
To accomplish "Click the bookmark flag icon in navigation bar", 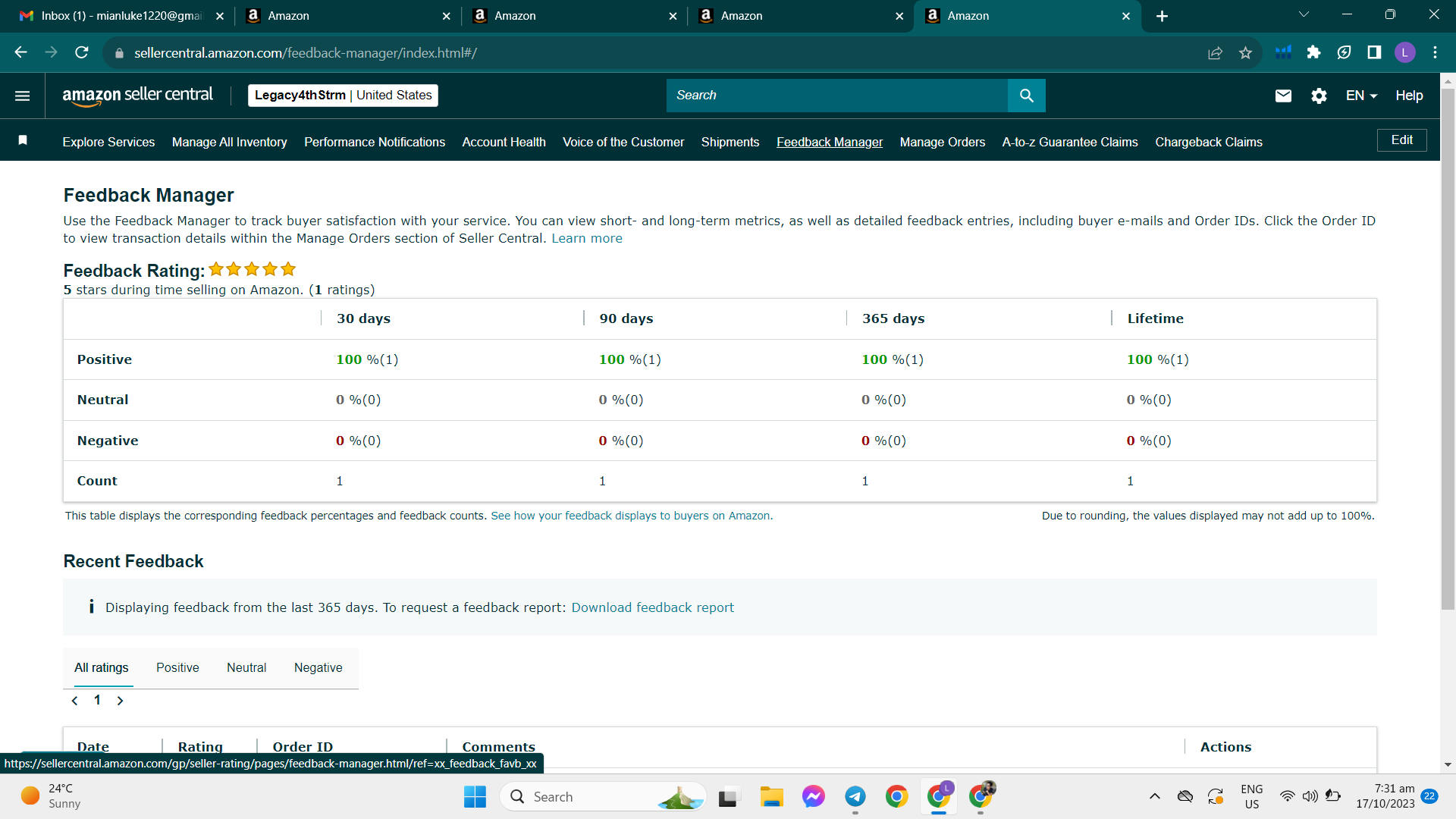I will [x=23, y=140].
